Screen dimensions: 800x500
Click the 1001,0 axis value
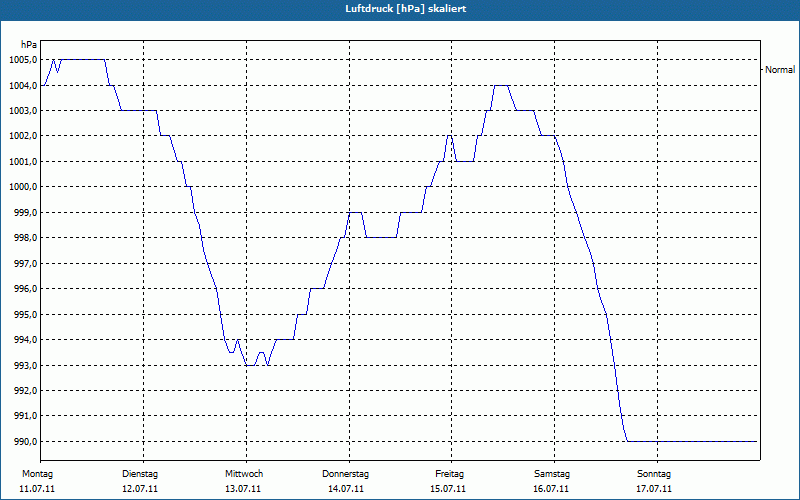point(23,162)
